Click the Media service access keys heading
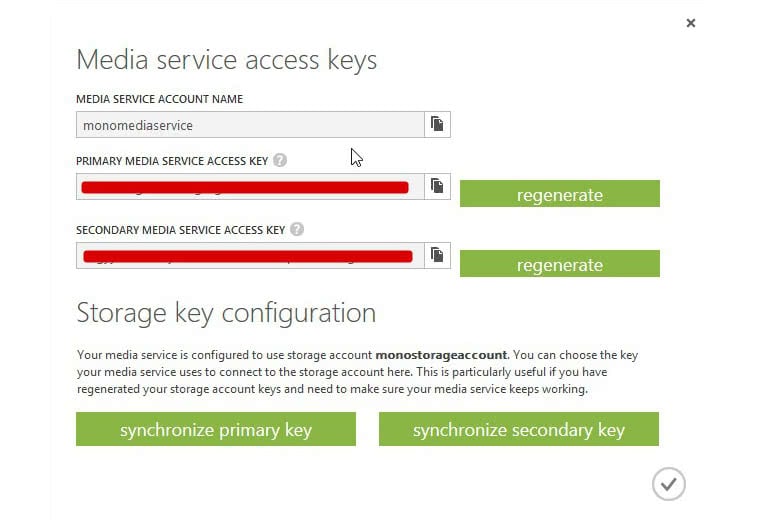This screenshot has width=760, height=530. tap(226, 61)
